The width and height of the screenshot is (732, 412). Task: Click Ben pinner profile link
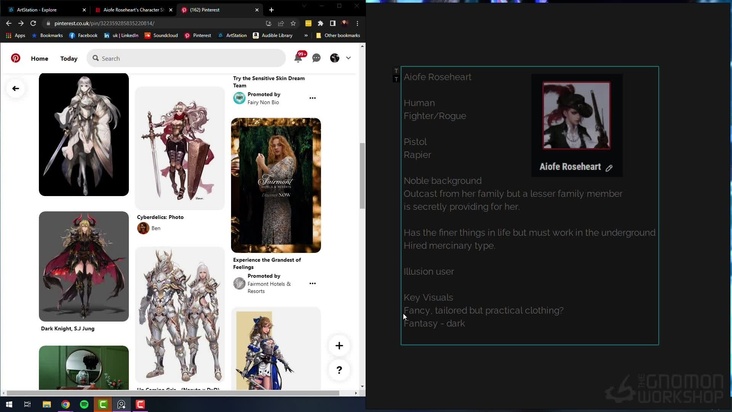(x=149, y=228)
